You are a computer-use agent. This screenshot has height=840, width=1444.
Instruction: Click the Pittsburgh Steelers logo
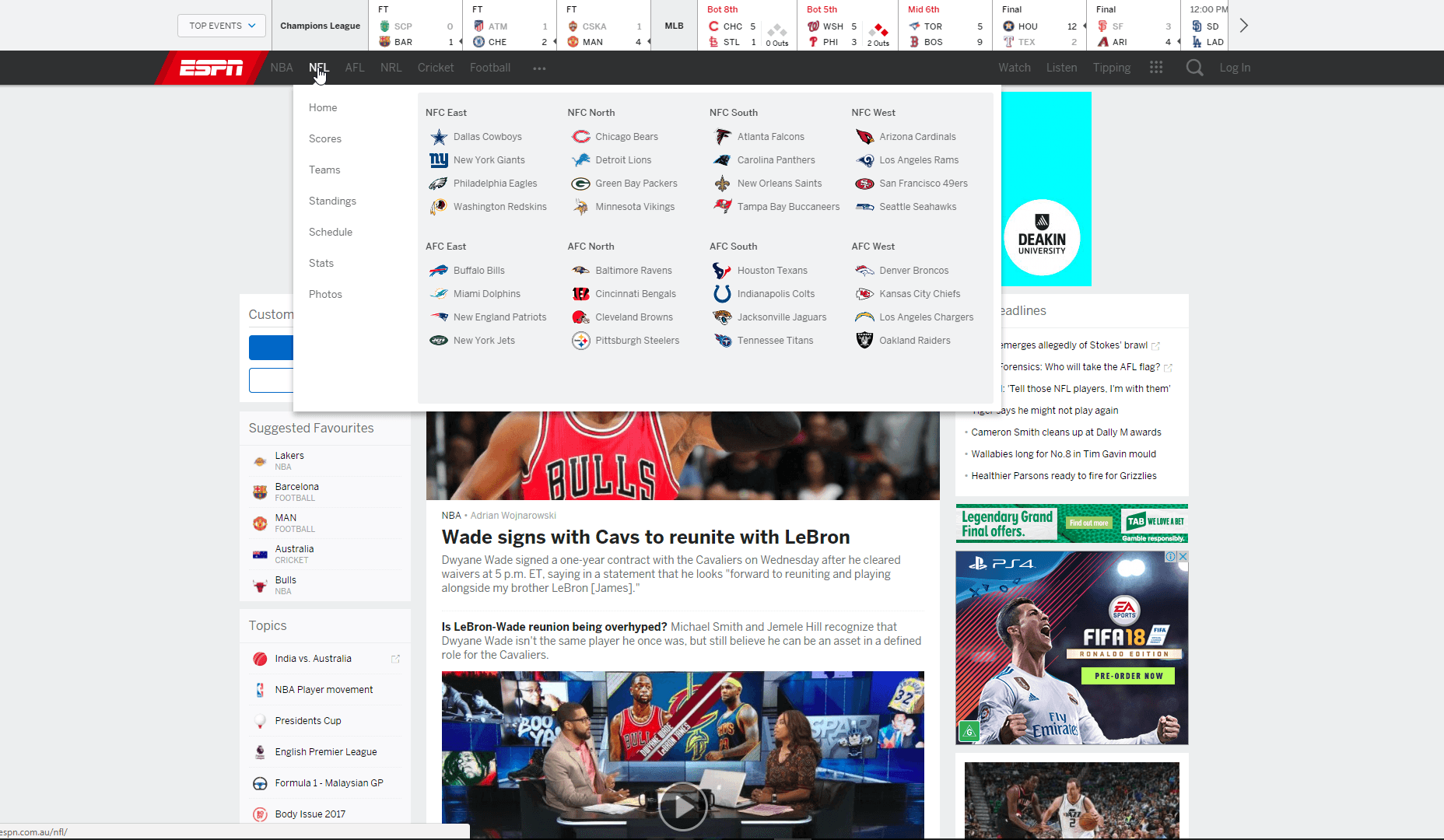click(x=581, y=341)
